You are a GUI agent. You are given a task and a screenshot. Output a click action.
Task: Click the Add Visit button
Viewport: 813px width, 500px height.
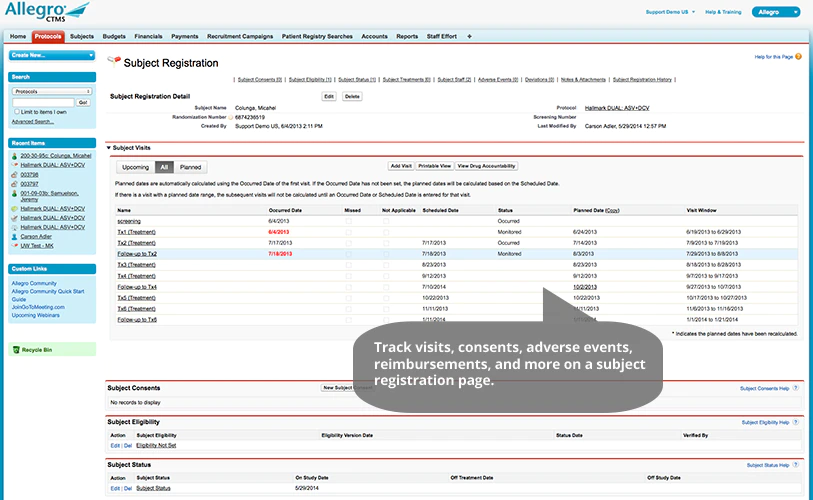pyautogui.click(x=401, y=166)
